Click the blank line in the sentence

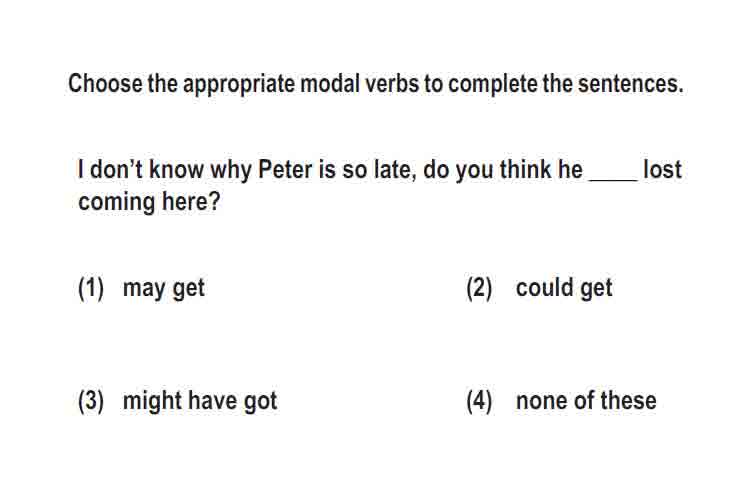pyautogui.click(x=613, y=178)
